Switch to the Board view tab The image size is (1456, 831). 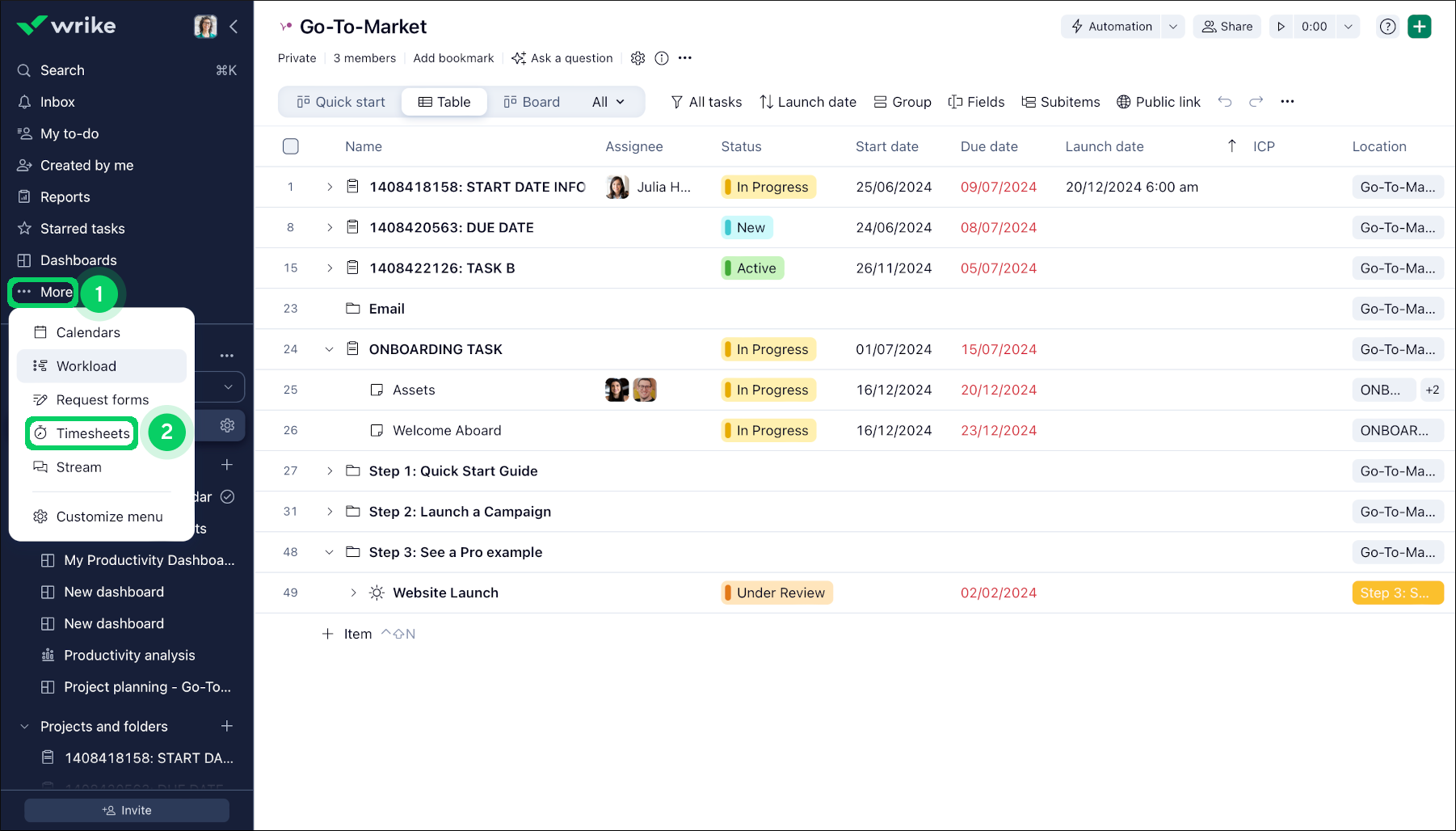pyautogui.click(x=532, y=102)
